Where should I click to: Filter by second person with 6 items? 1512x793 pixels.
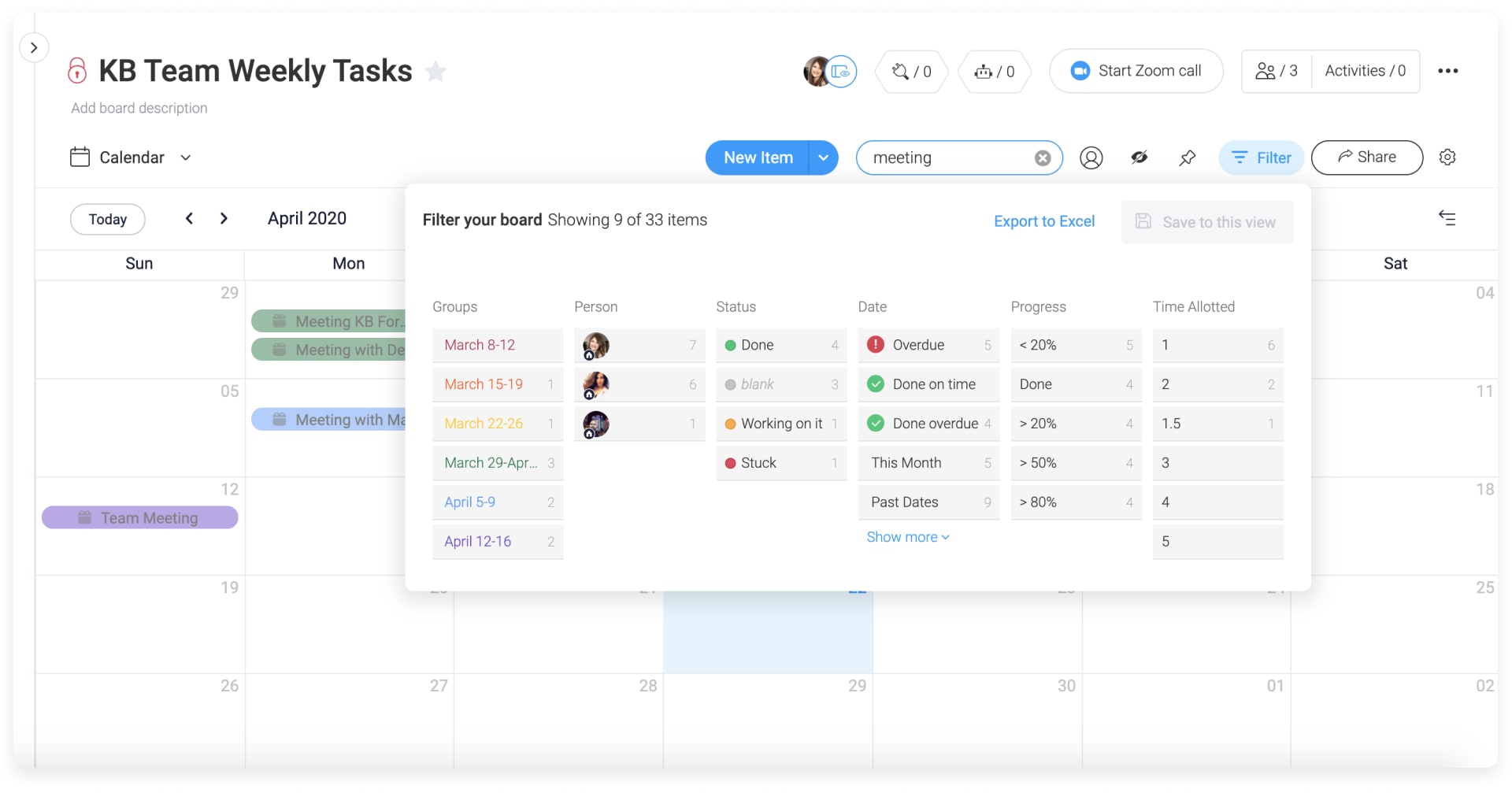coord(639,384)
